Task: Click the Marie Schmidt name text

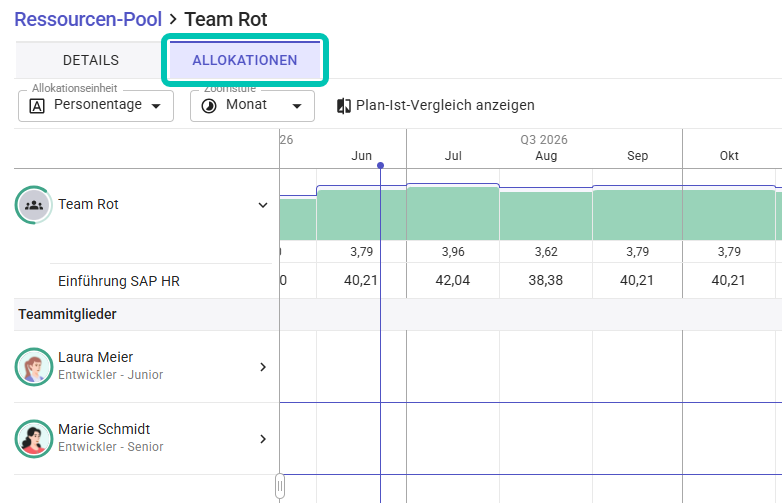Action: coord(104,429)
